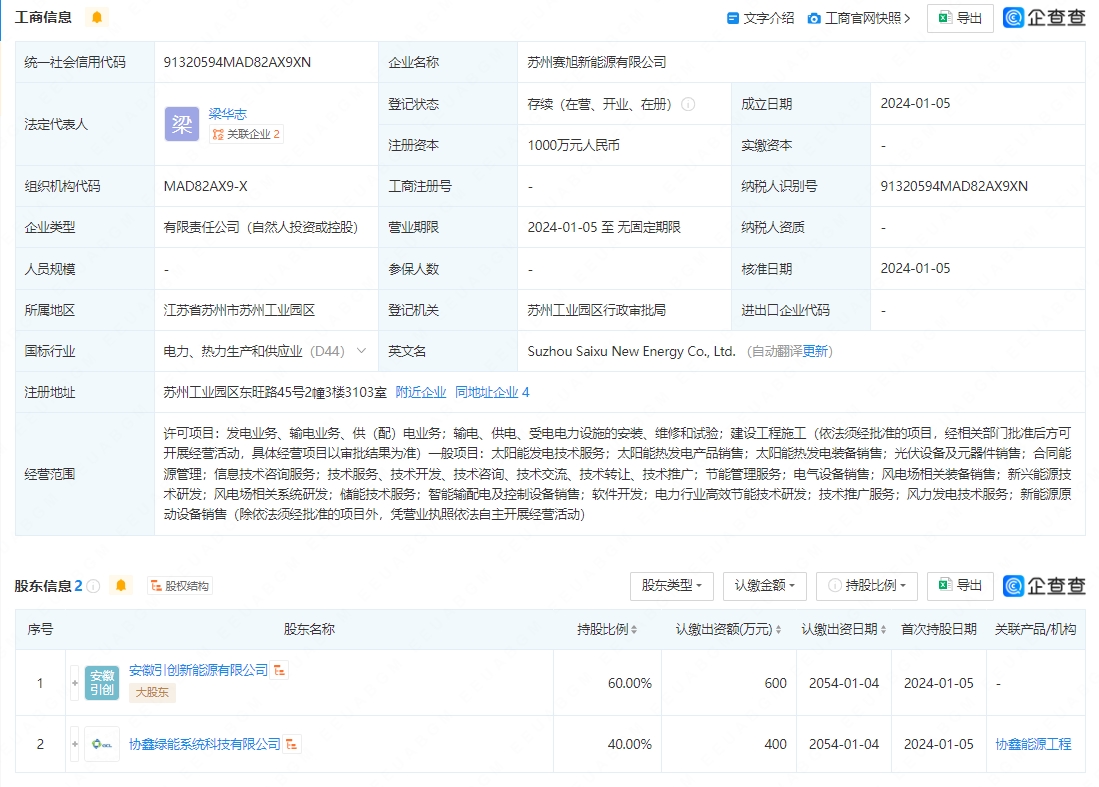This screenshot has width=1099, height=787.
Task: Open 文字介绍 at the top
Action: coord(760,18)
